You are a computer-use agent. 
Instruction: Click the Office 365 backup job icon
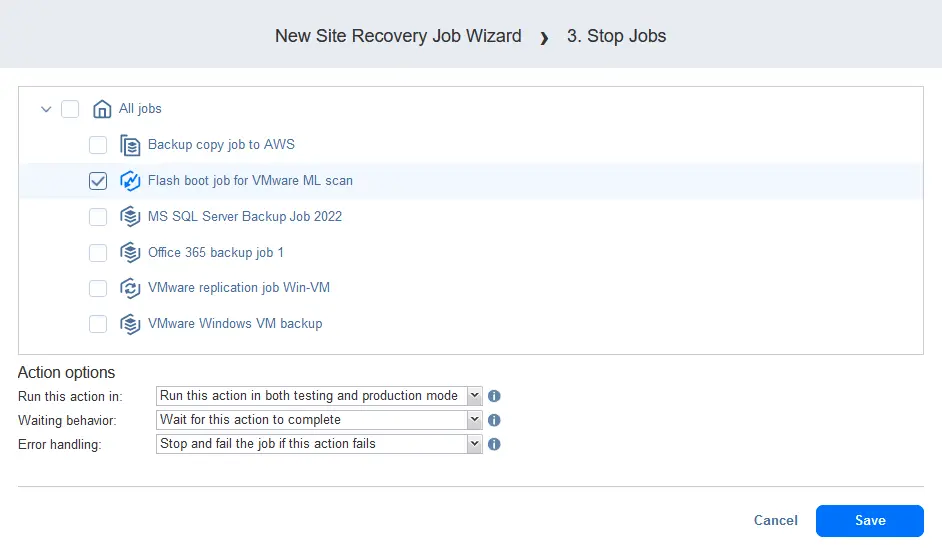[x=130, y=252]
